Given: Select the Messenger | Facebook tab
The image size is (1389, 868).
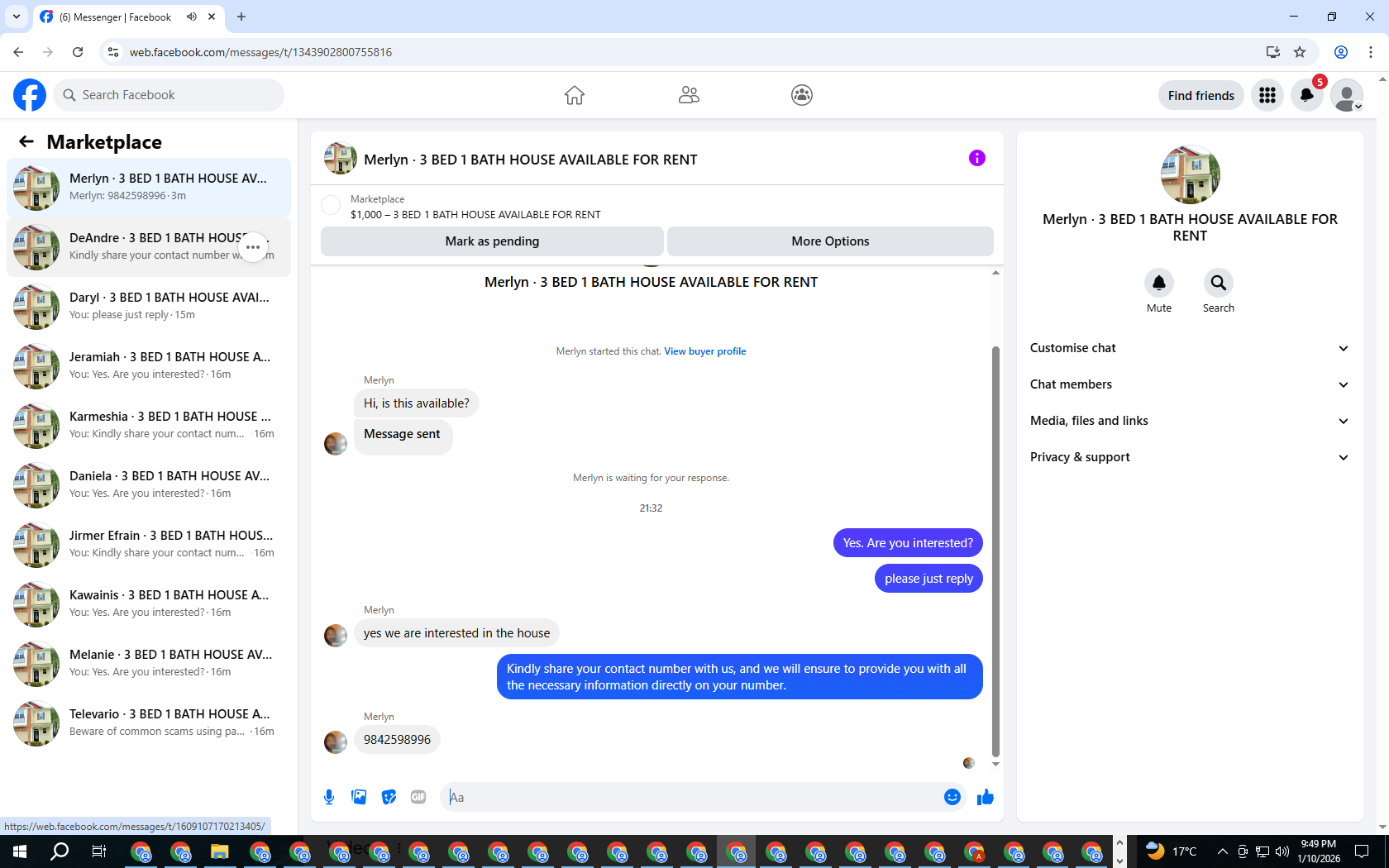Looking at the screenshot, I should tap(129, 17).
